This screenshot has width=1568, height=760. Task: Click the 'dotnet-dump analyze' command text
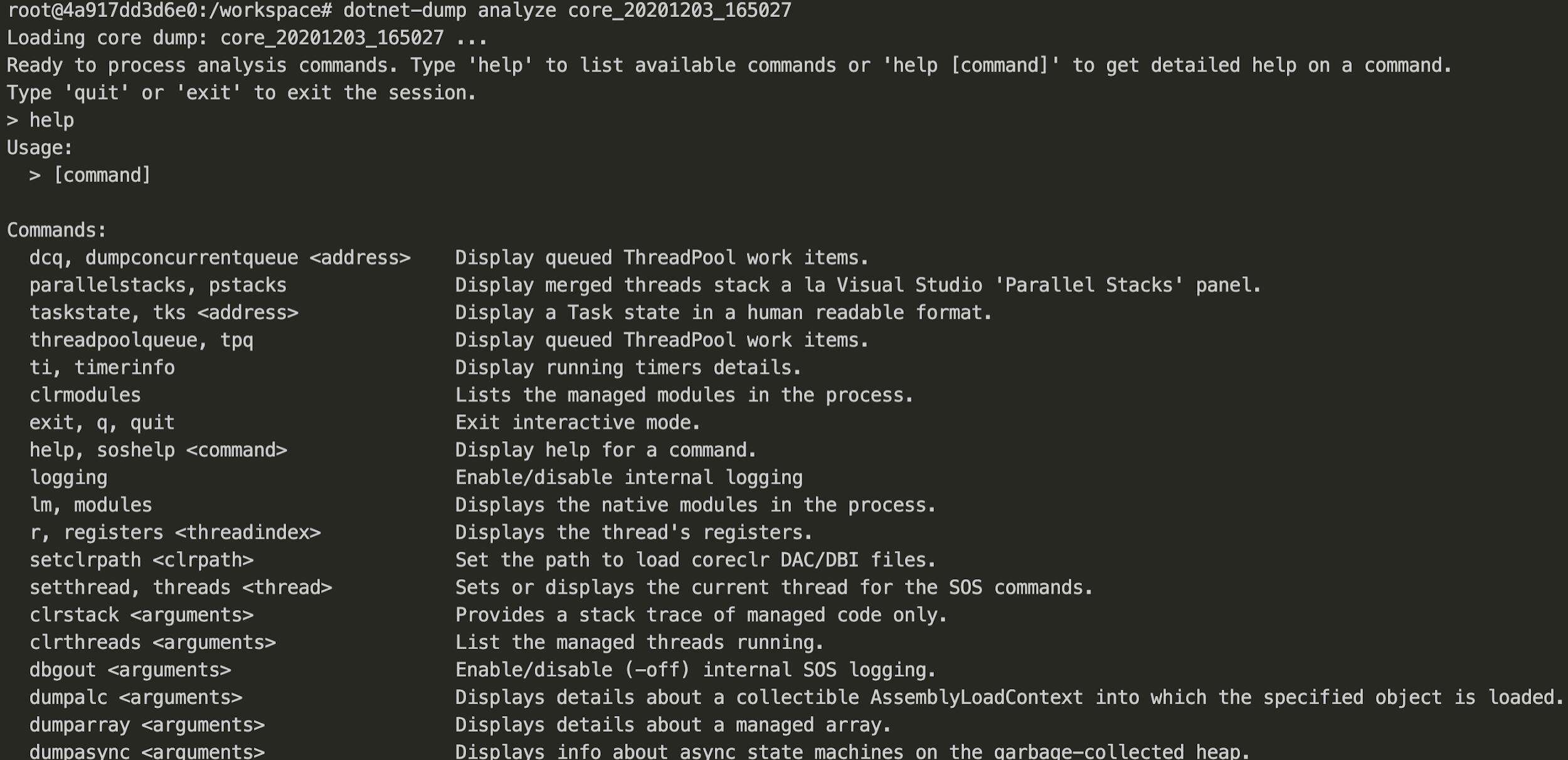tap(450, 11)
